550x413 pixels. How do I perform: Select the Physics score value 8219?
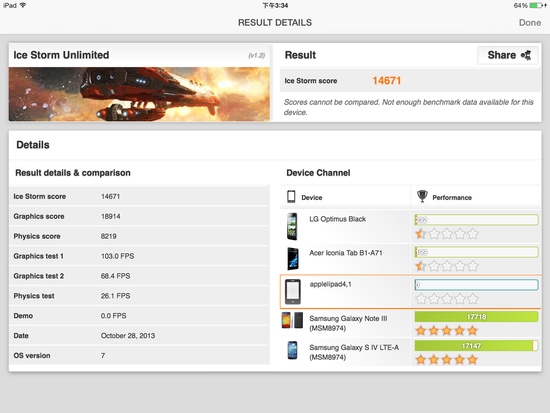[109, 236]
